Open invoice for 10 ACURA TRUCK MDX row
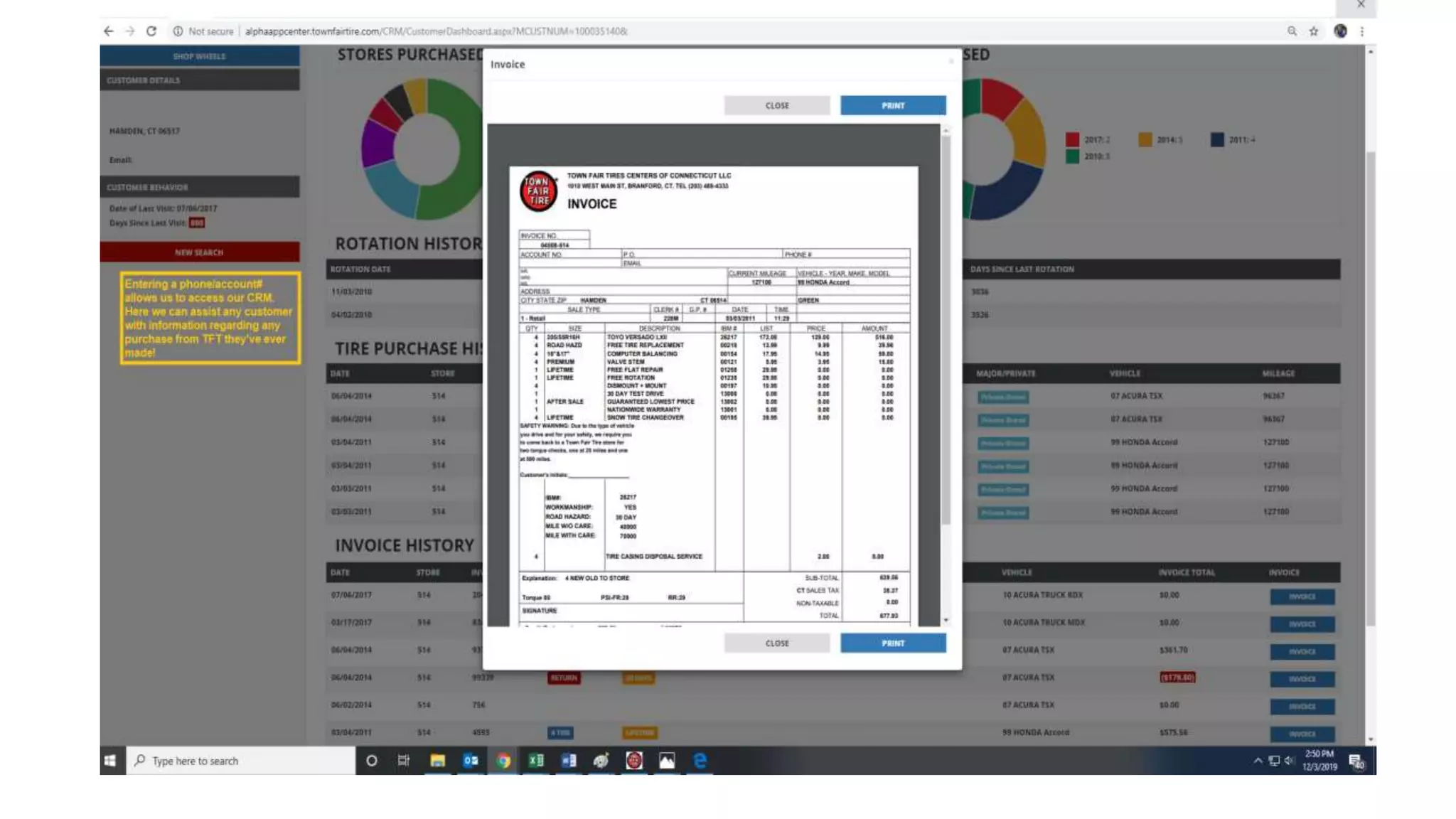The image size is (1456, 819). [1302, 624]
